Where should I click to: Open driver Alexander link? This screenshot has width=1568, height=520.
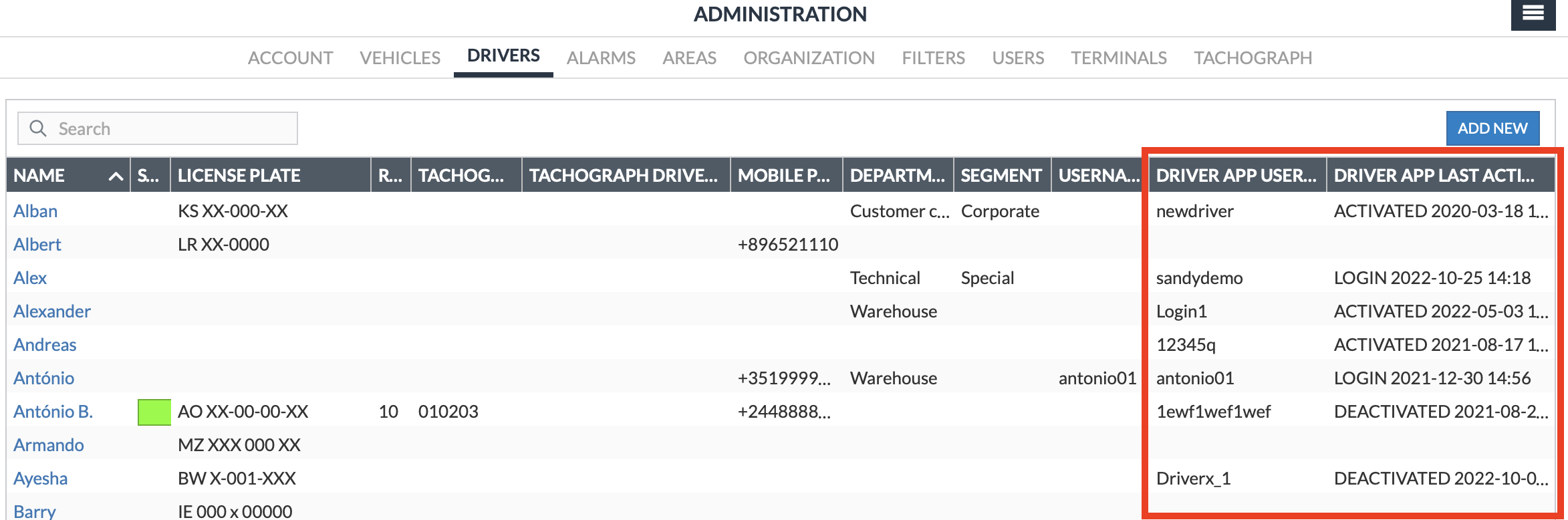click(x=52, y=311)
